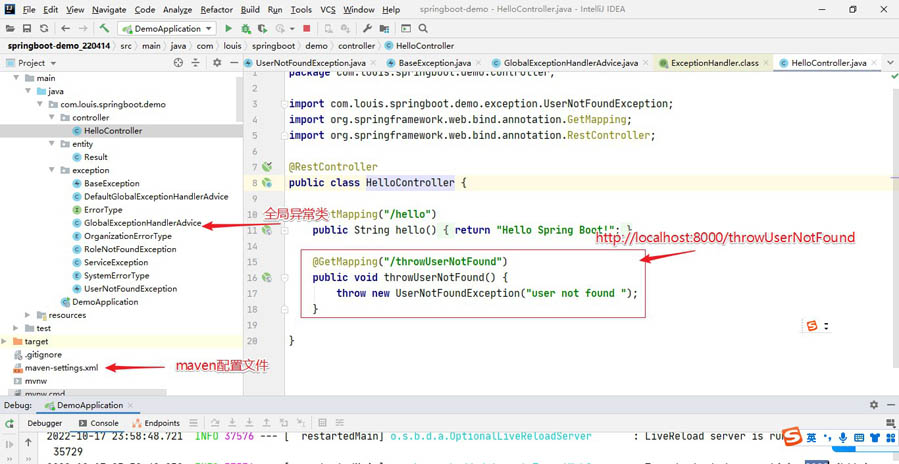Close the DemoApplication debug tab
Image resolution: width=899 pixels, height=464 pixels.
(x=132, y=405)
